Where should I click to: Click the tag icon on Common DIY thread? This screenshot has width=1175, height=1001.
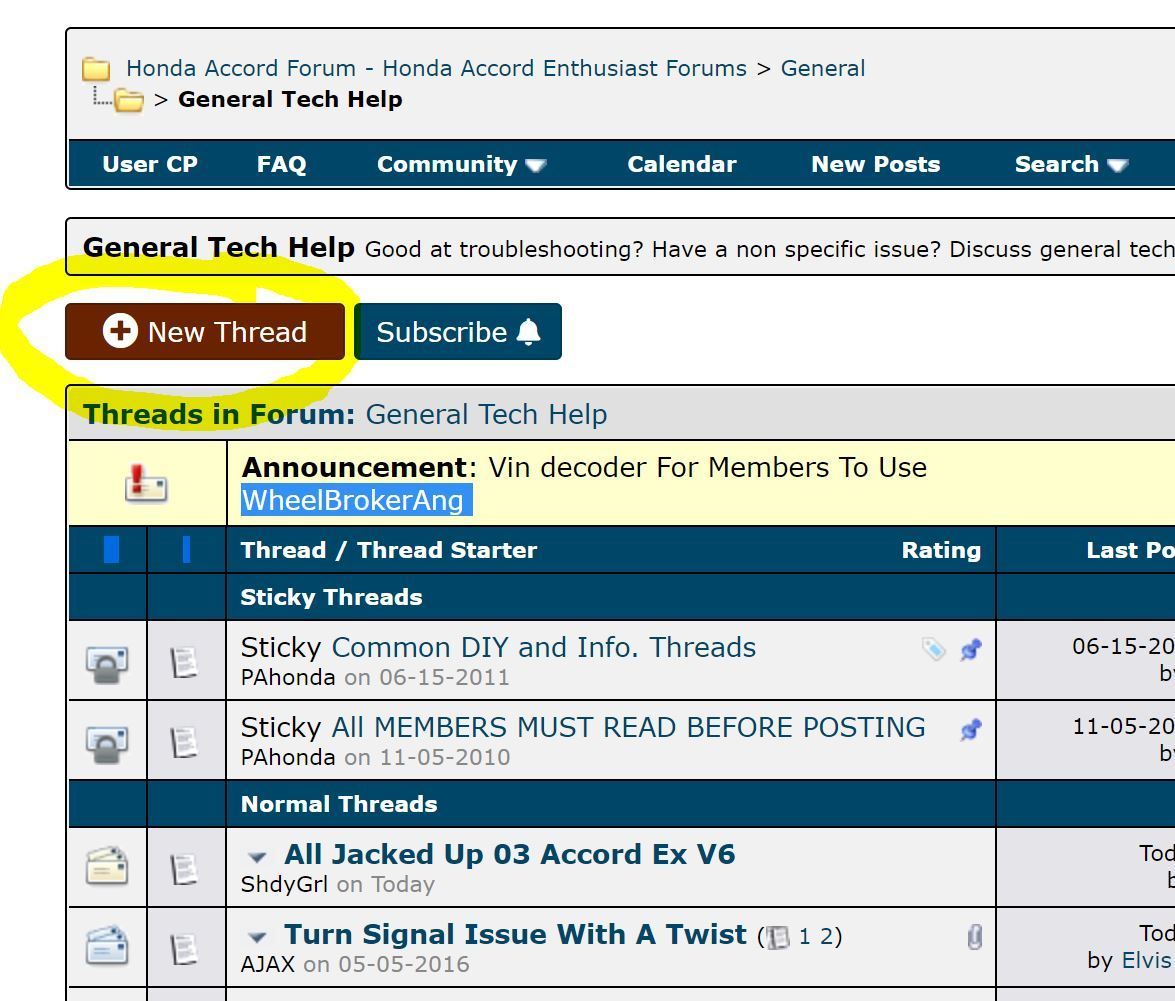click(x=933, y=650)
